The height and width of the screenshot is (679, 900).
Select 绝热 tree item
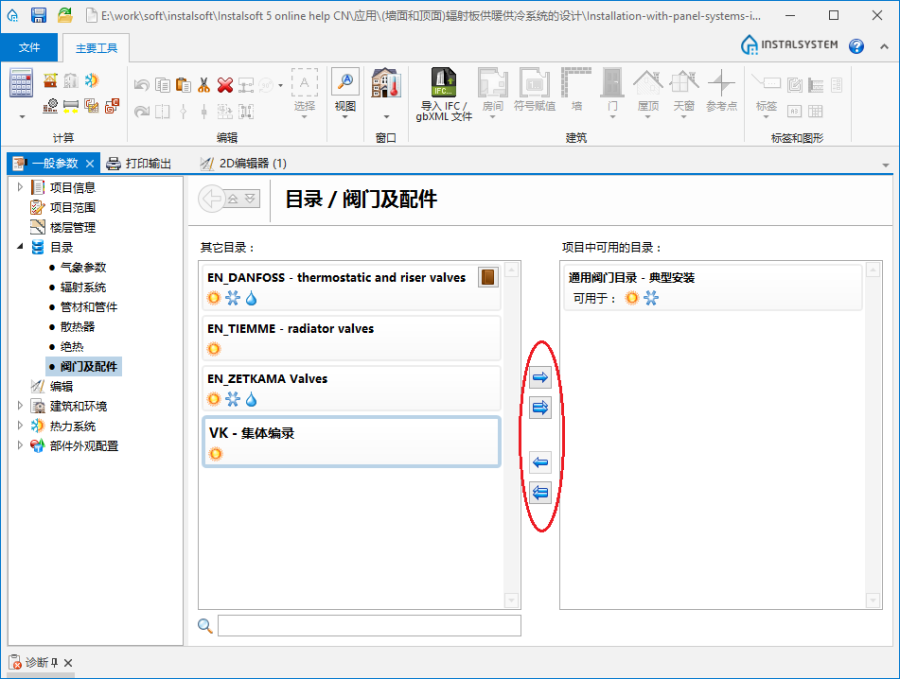pyautogui.click(x=72, y=347)
